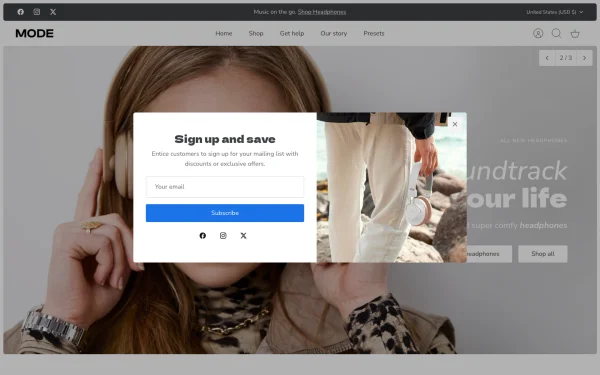The height and width of the screenshot is (375, 600).
Task: Click the blue Subscribe button
Action: pyautogui.click(x=225, y=213)
